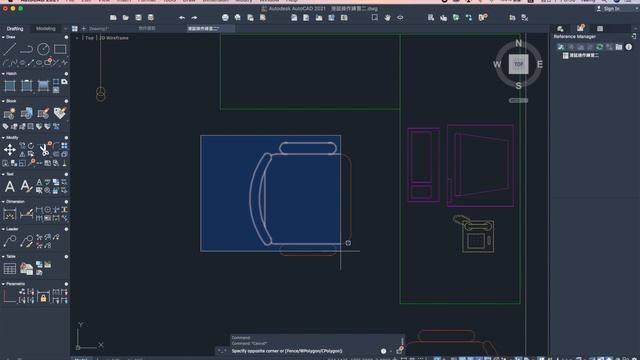Collapse the Hatch panel triangle
Image resolution: width=640 pixels, height=360 pixels.
click(3, 74)
